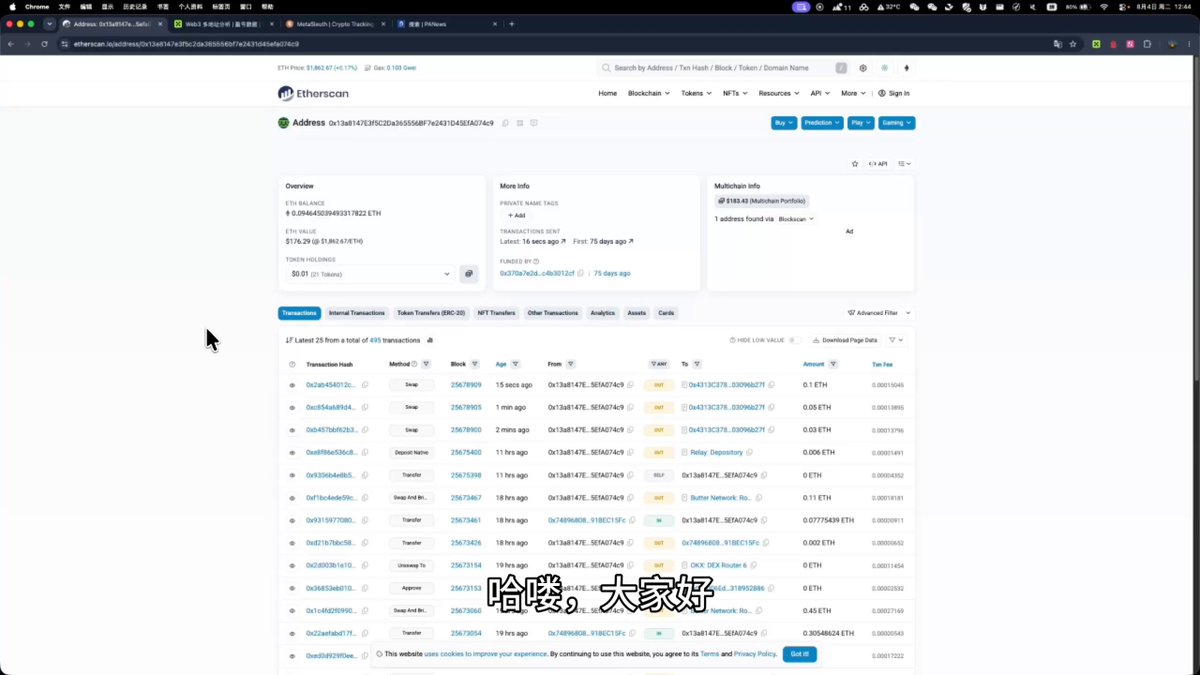Viewport: 1200px width, 675px height.
Task: Focus the Etherscan search field
Action: (x=722, y=68)
